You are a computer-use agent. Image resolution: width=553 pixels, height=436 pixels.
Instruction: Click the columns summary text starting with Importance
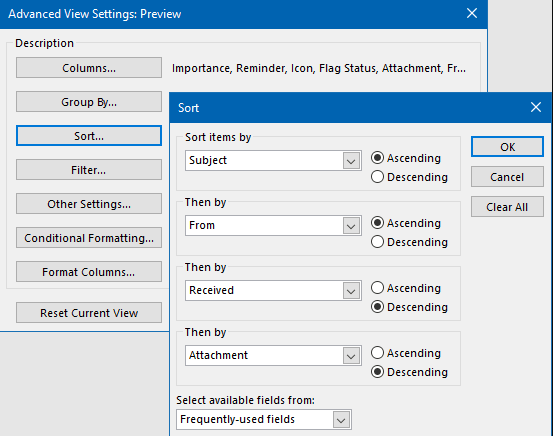[319, 68]
